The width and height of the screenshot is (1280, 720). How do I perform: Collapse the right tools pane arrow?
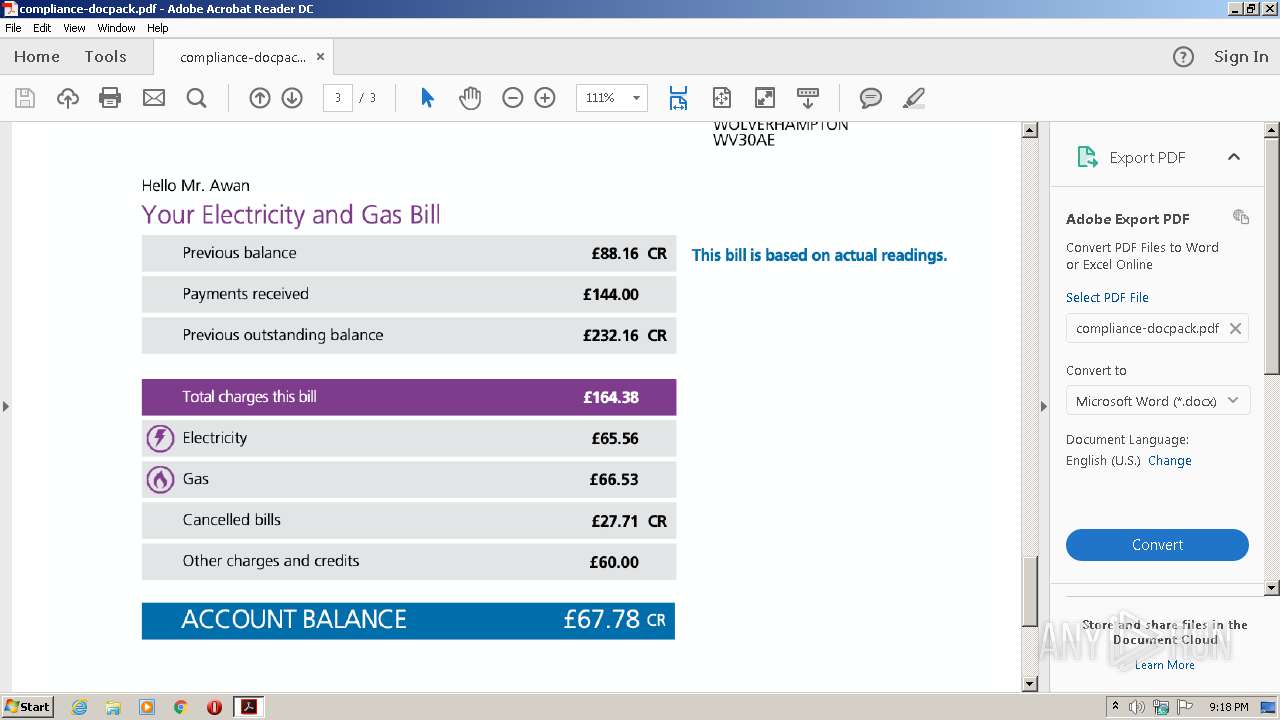click(x=1044, y=406)
